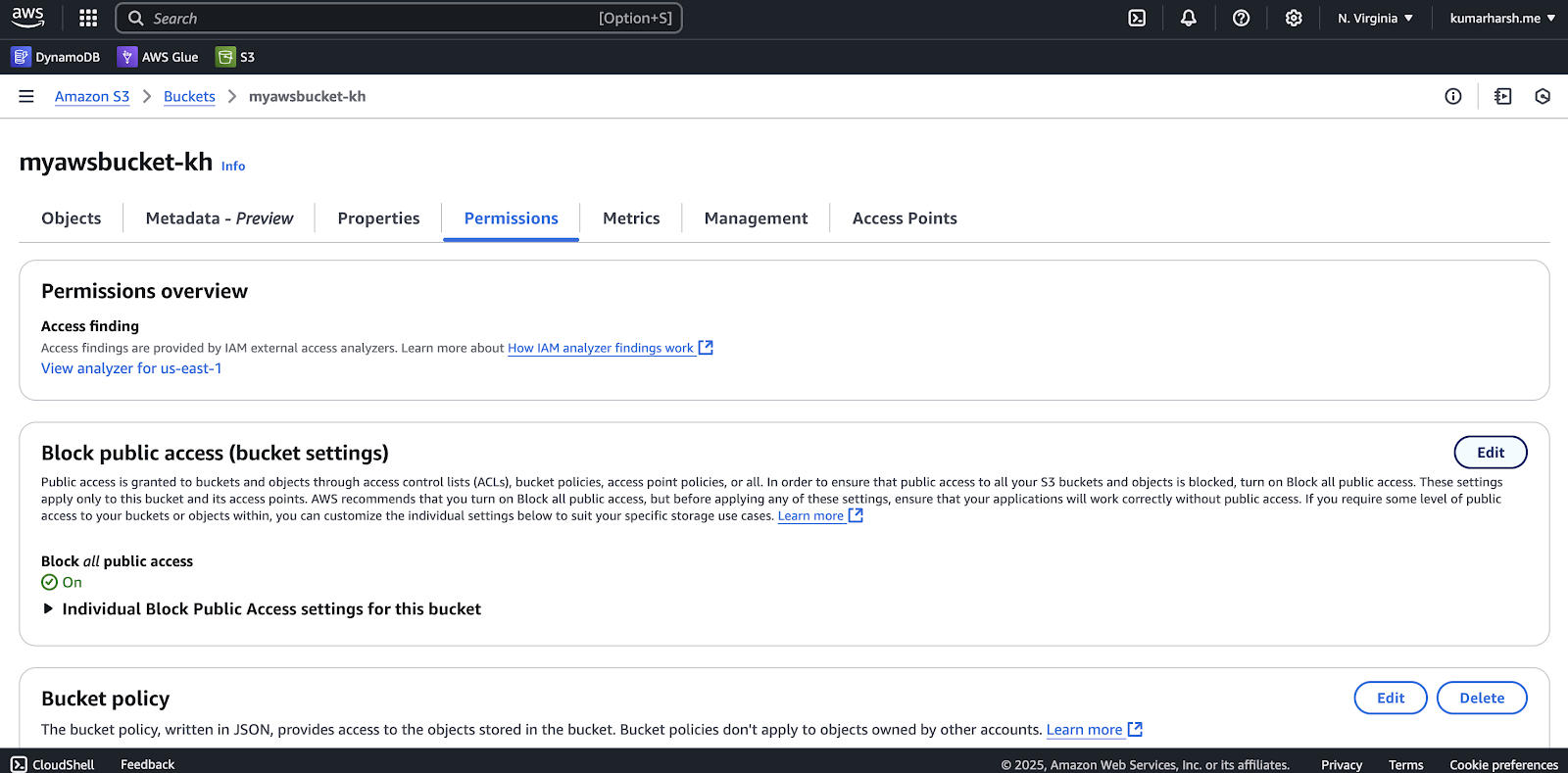The image size is (1568, 773).
Task: Click the search box in the top bar
Action: point(399,18)
